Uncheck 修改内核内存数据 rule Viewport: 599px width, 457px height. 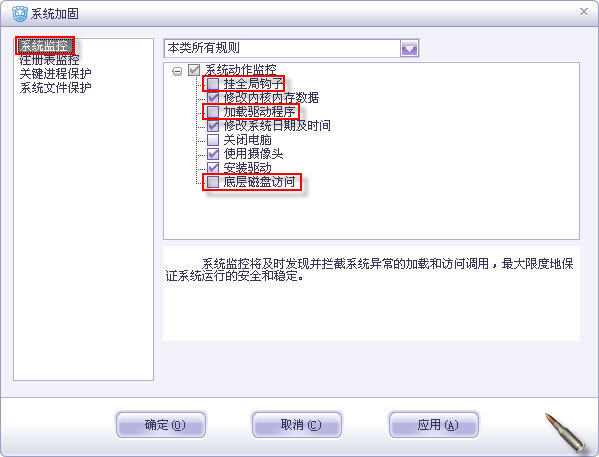tap(213, 97)
